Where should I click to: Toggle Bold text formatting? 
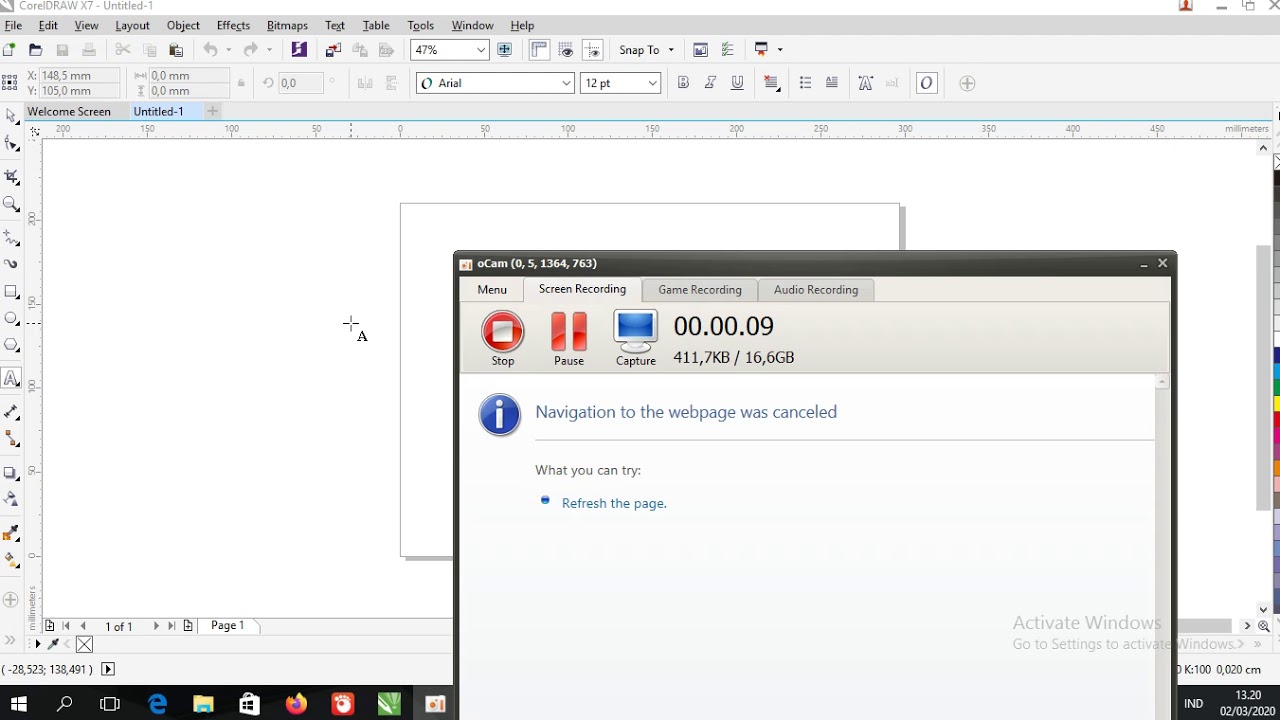pyautogui.click(x=683, y=83)
